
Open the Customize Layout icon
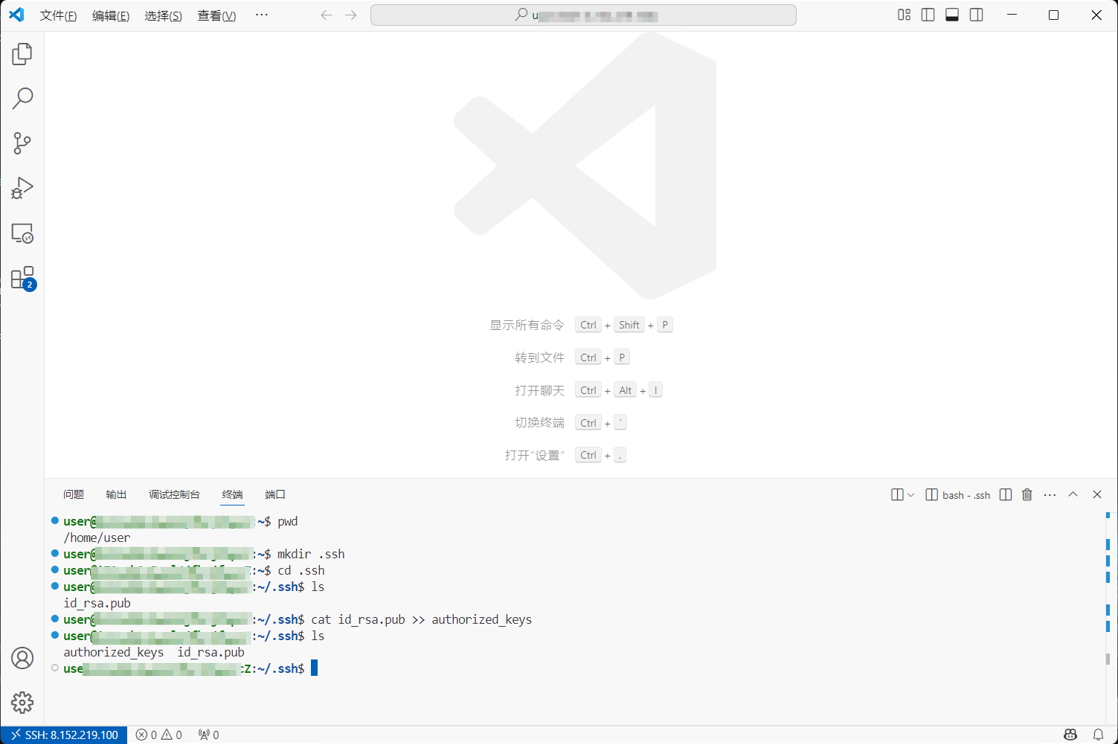904,15
